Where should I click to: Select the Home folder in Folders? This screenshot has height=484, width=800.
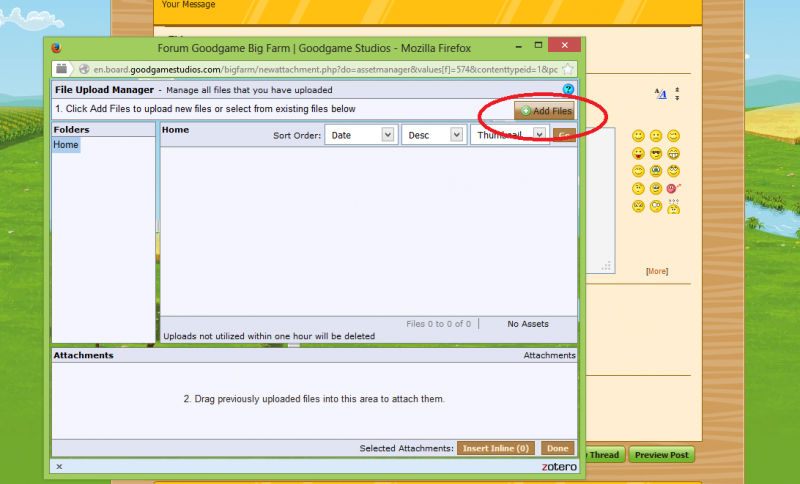click(66, 145)
